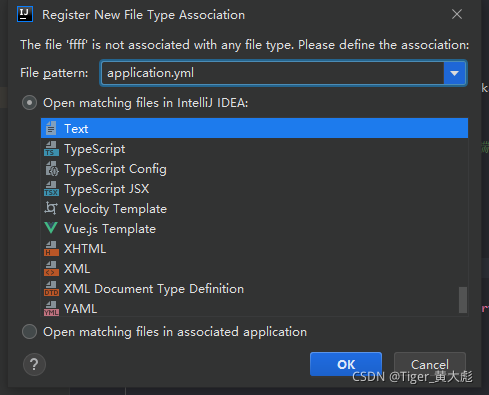The height and width of the screenshot is (395, 489).
Task: Click the XML file type icon
Action: click(51, 269)
